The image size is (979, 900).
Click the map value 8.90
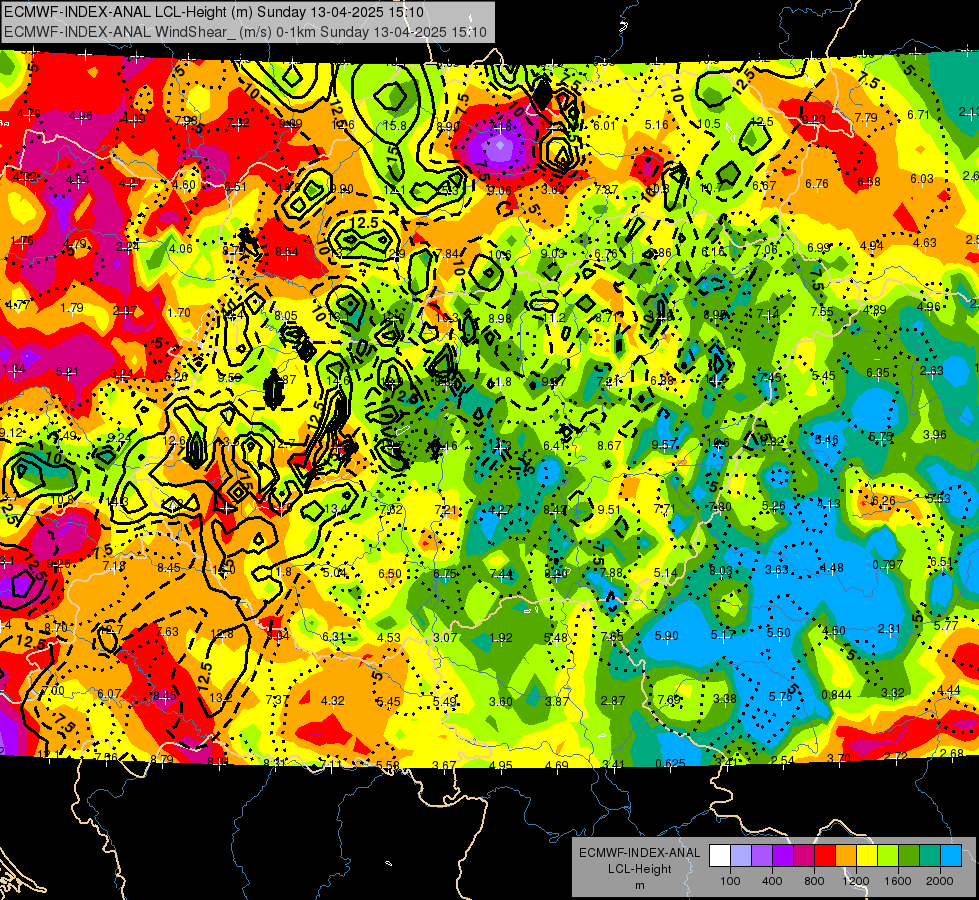tap(448, 126)
